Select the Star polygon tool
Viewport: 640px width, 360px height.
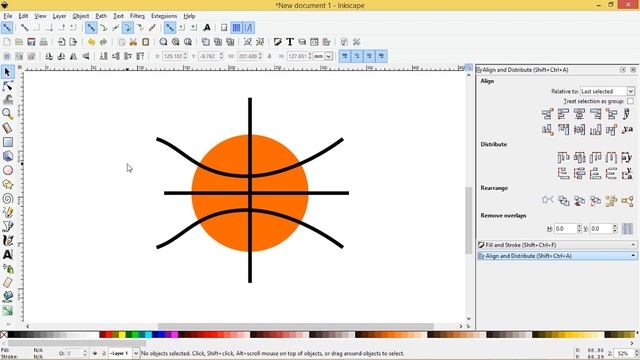[x=7, y=184]
